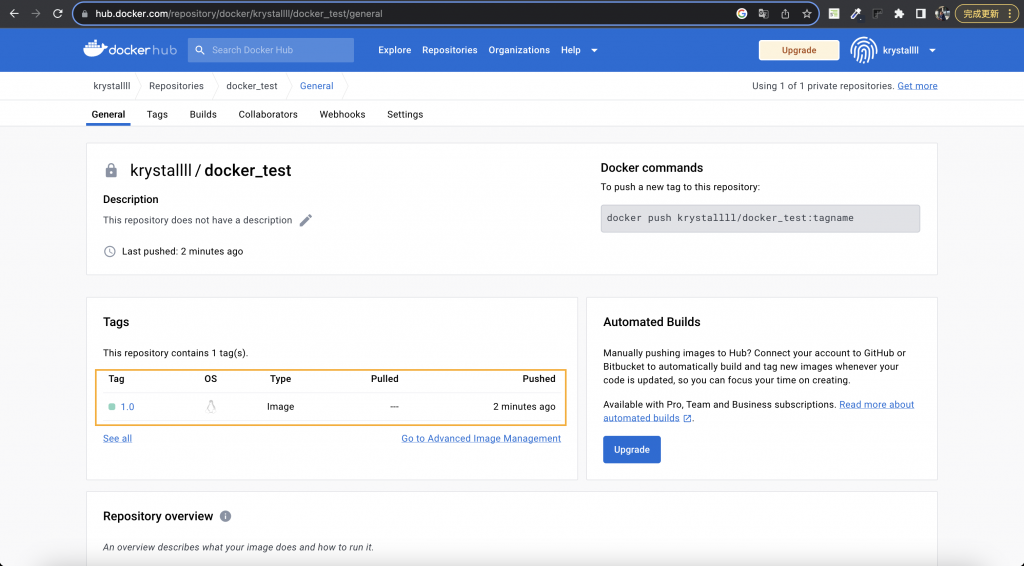Click the search magnifier icon
1024x566 pixels.
(x=200, y=50)
